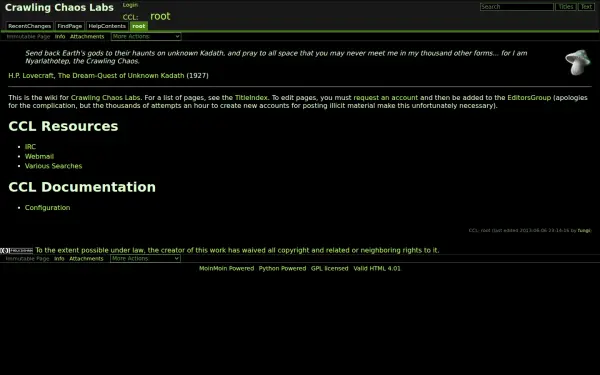Click the bottom Immutable Page label
This screenshot has height=375, width=600.
point(28,259)
